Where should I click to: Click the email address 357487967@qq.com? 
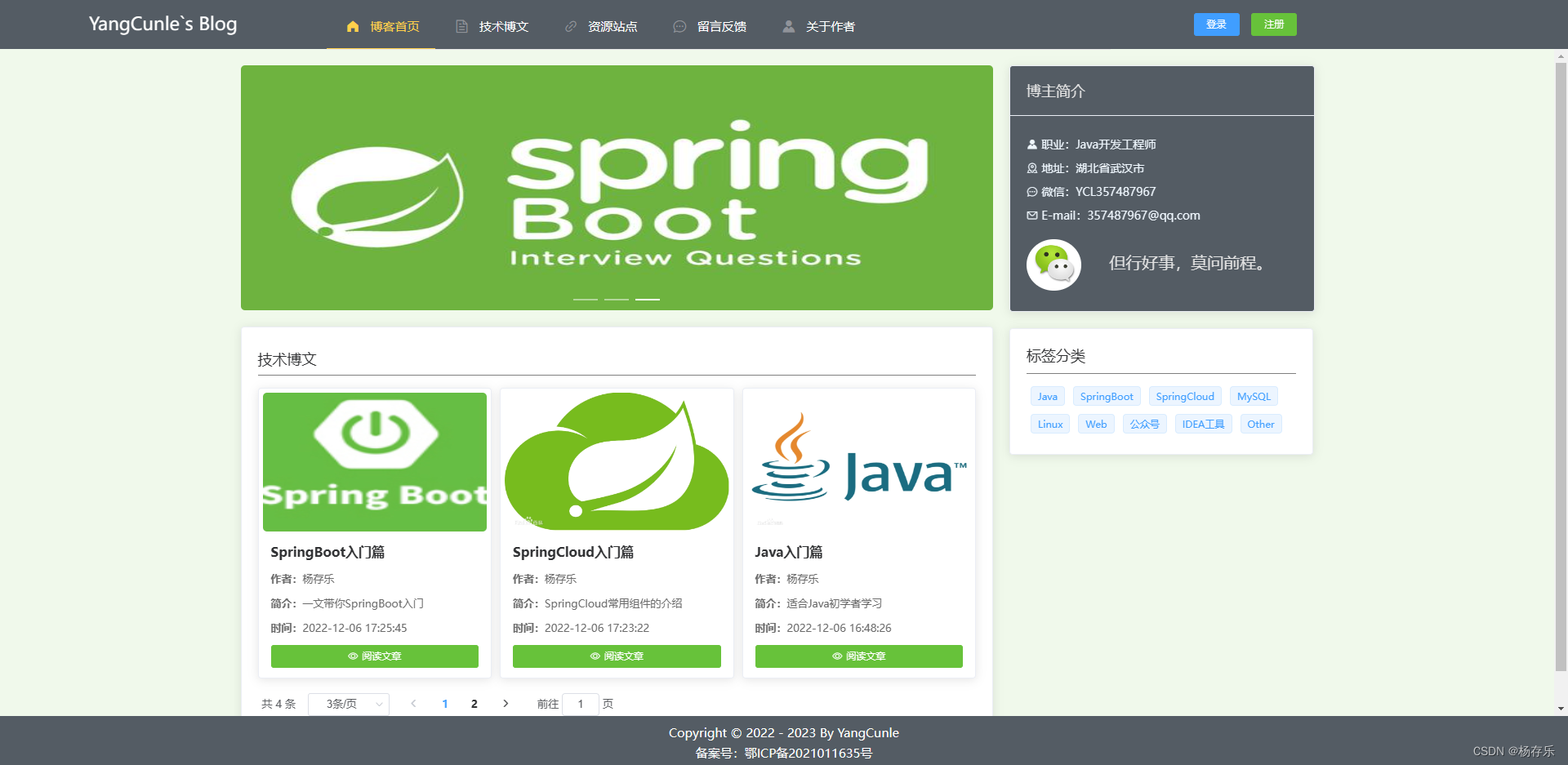1143,216
